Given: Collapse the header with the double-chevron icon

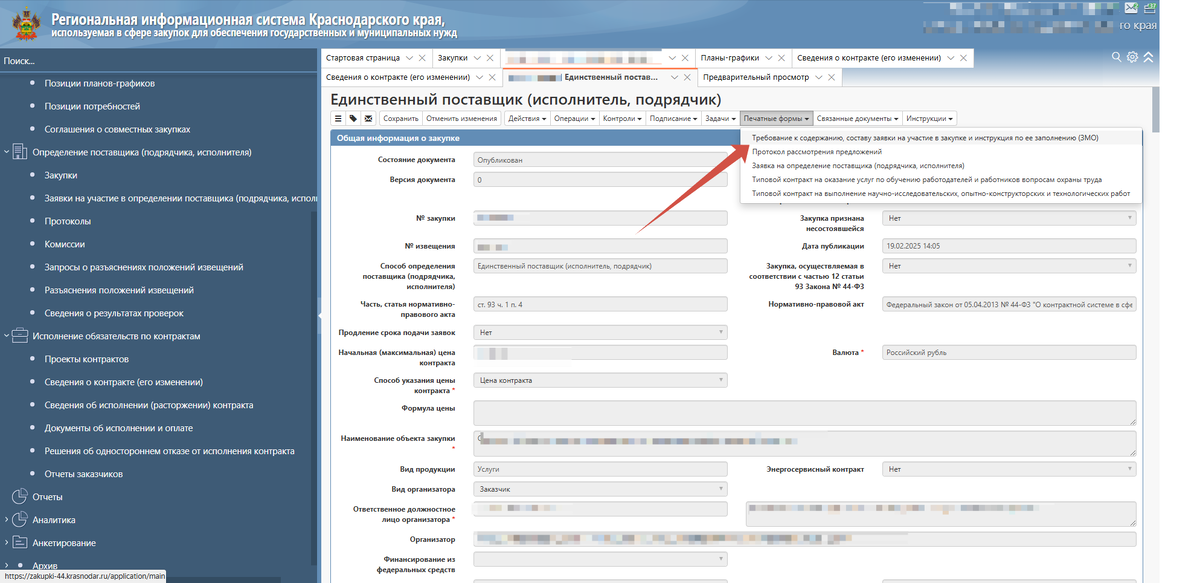Looking at the screenshot, I should coord(1148,57).
